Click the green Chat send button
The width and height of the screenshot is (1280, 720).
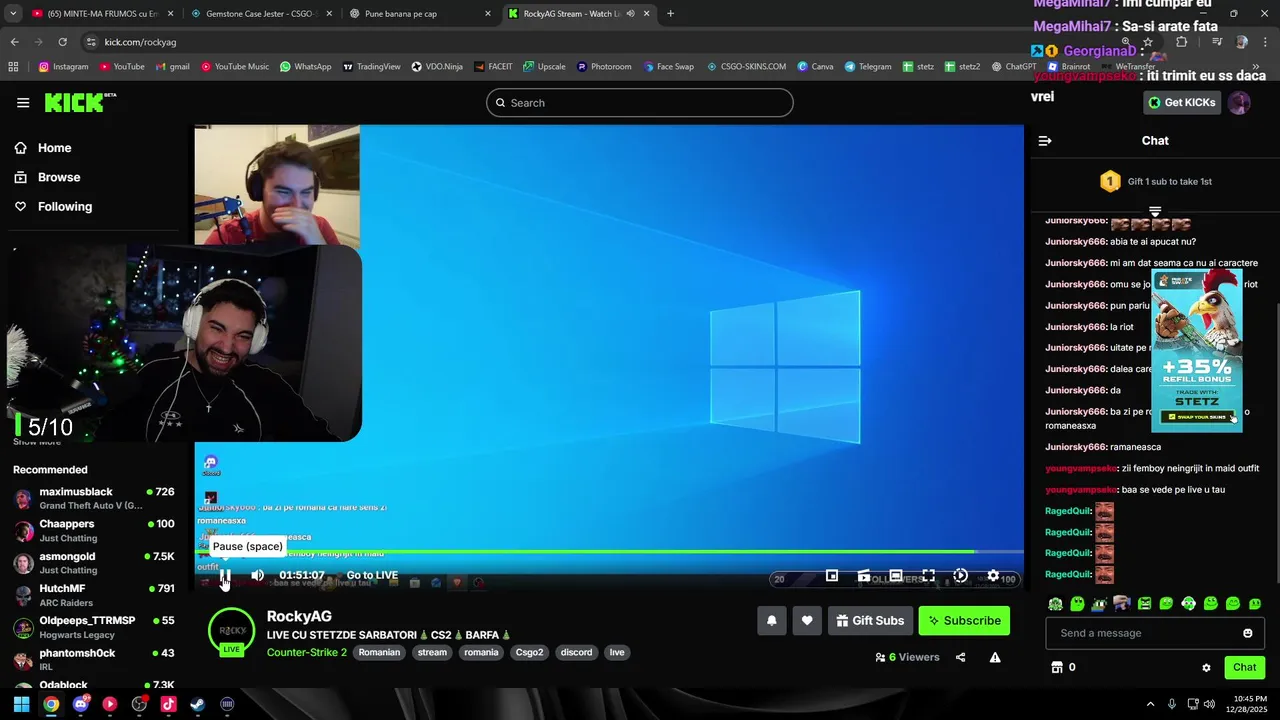[x=1244, y=667]
